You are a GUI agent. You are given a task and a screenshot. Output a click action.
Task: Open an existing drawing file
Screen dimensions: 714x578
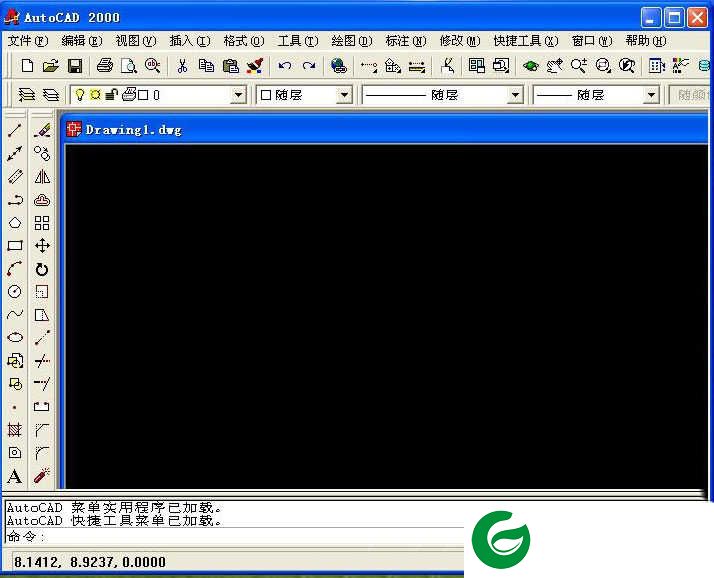pos(51,66)
